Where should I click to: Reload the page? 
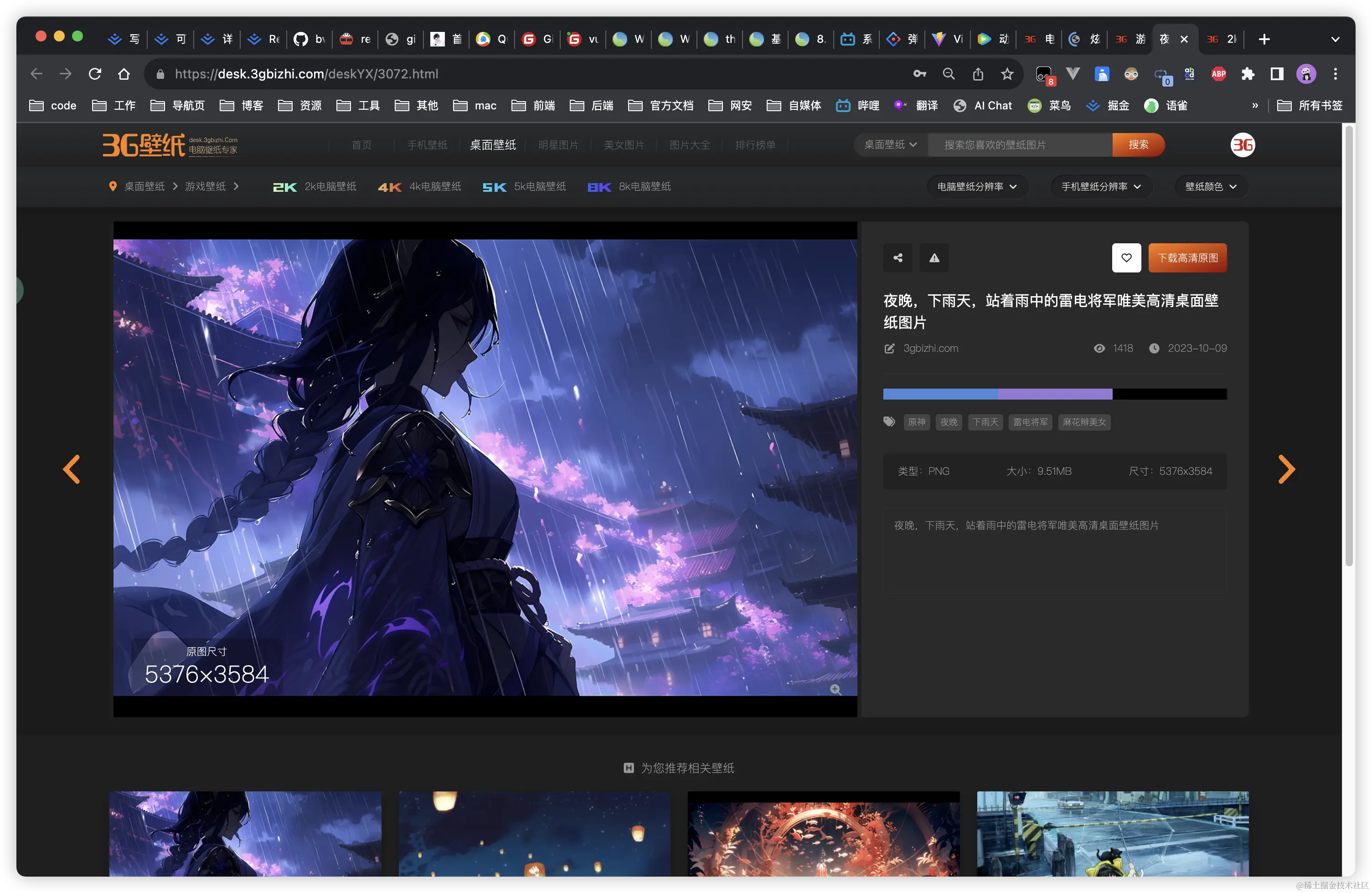click(x=95, y=74)
